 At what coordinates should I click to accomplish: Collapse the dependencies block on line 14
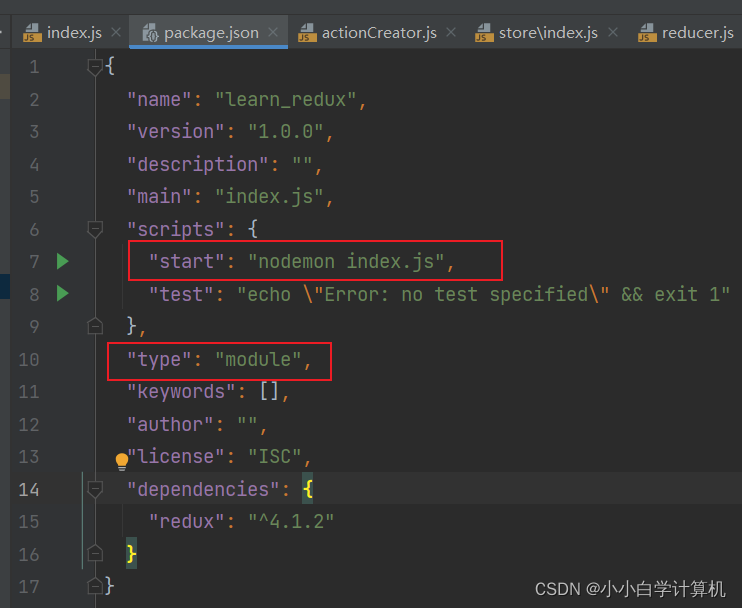coord(95,489)
